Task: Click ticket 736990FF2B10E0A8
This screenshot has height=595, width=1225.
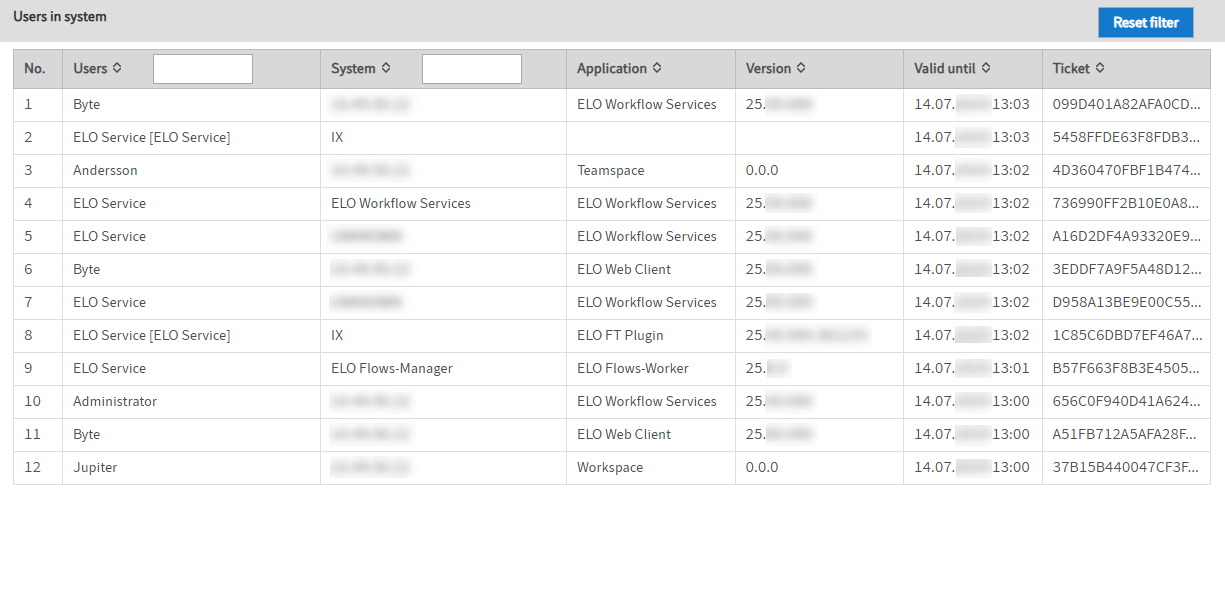Action: coord(1127,203)
